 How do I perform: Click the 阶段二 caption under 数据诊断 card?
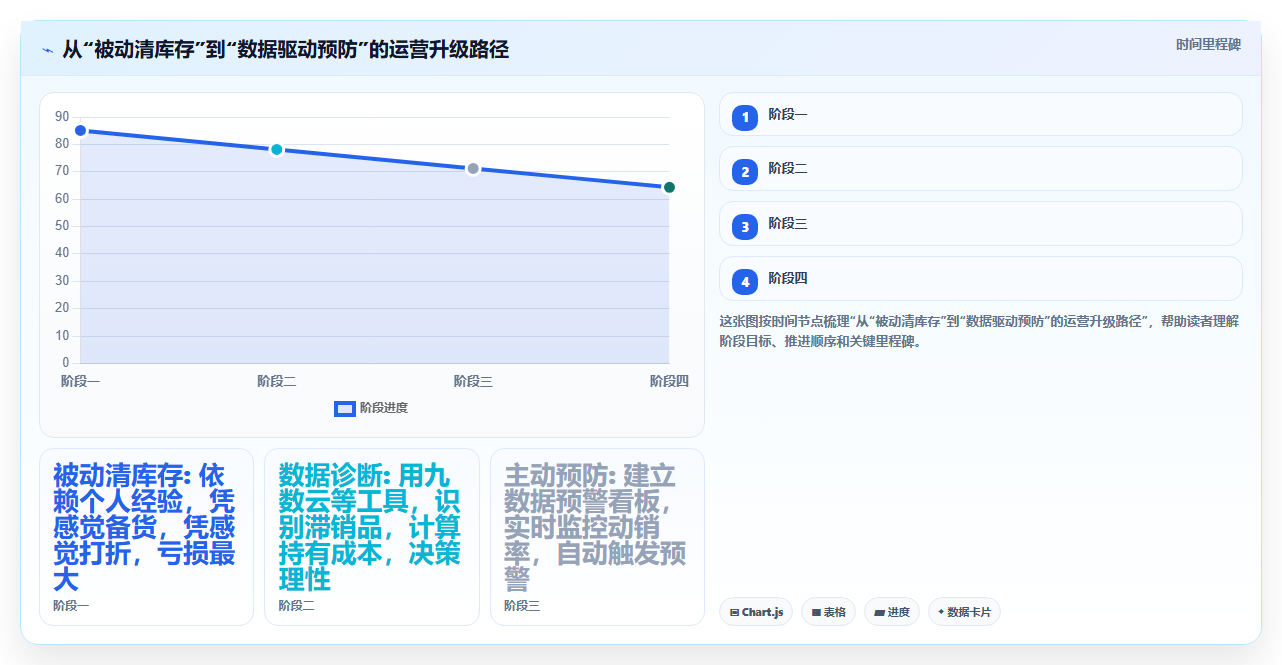[296, 606]
